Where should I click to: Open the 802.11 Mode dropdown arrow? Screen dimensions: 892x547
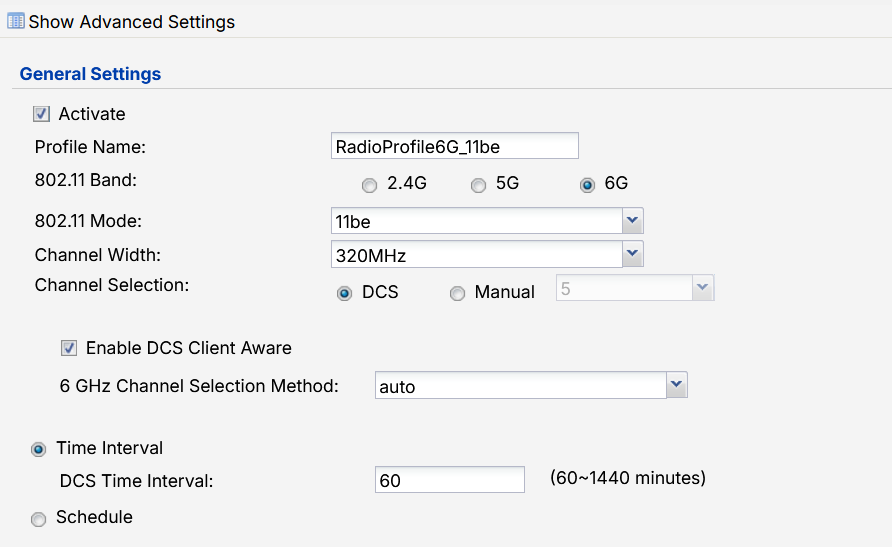[x=633, y=221]
